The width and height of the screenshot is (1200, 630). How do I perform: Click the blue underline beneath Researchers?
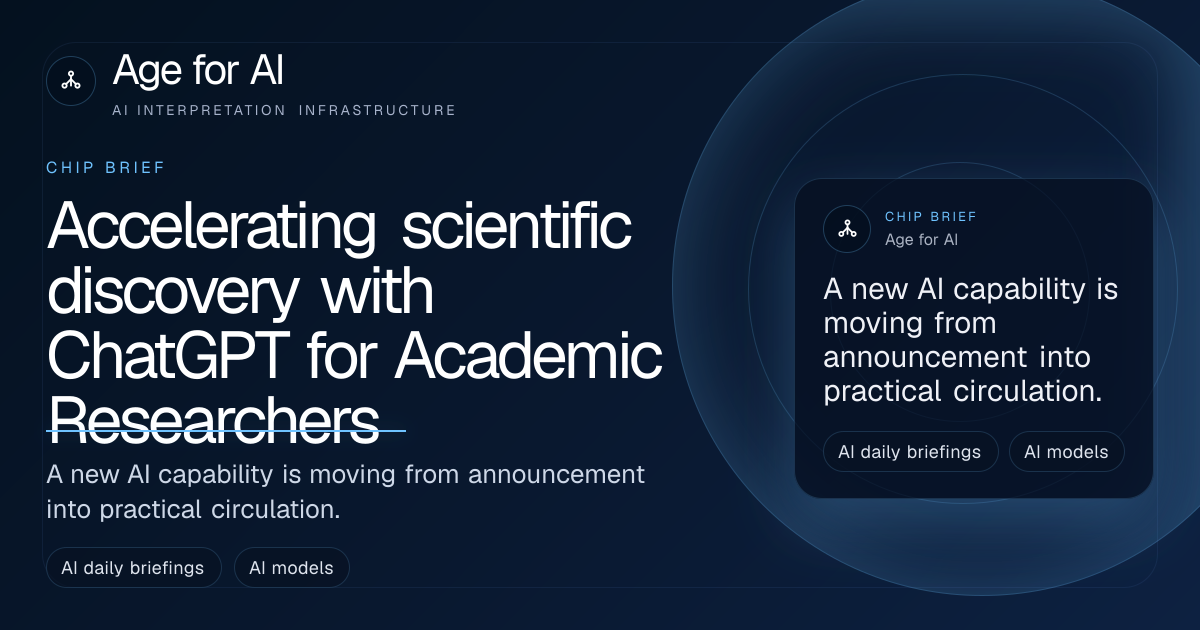pyautogui.click(x=226, y=431)
